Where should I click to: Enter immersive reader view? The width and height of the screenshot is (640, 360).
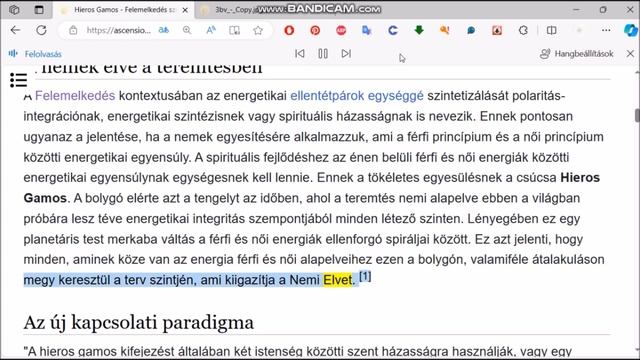coord(234,30)
